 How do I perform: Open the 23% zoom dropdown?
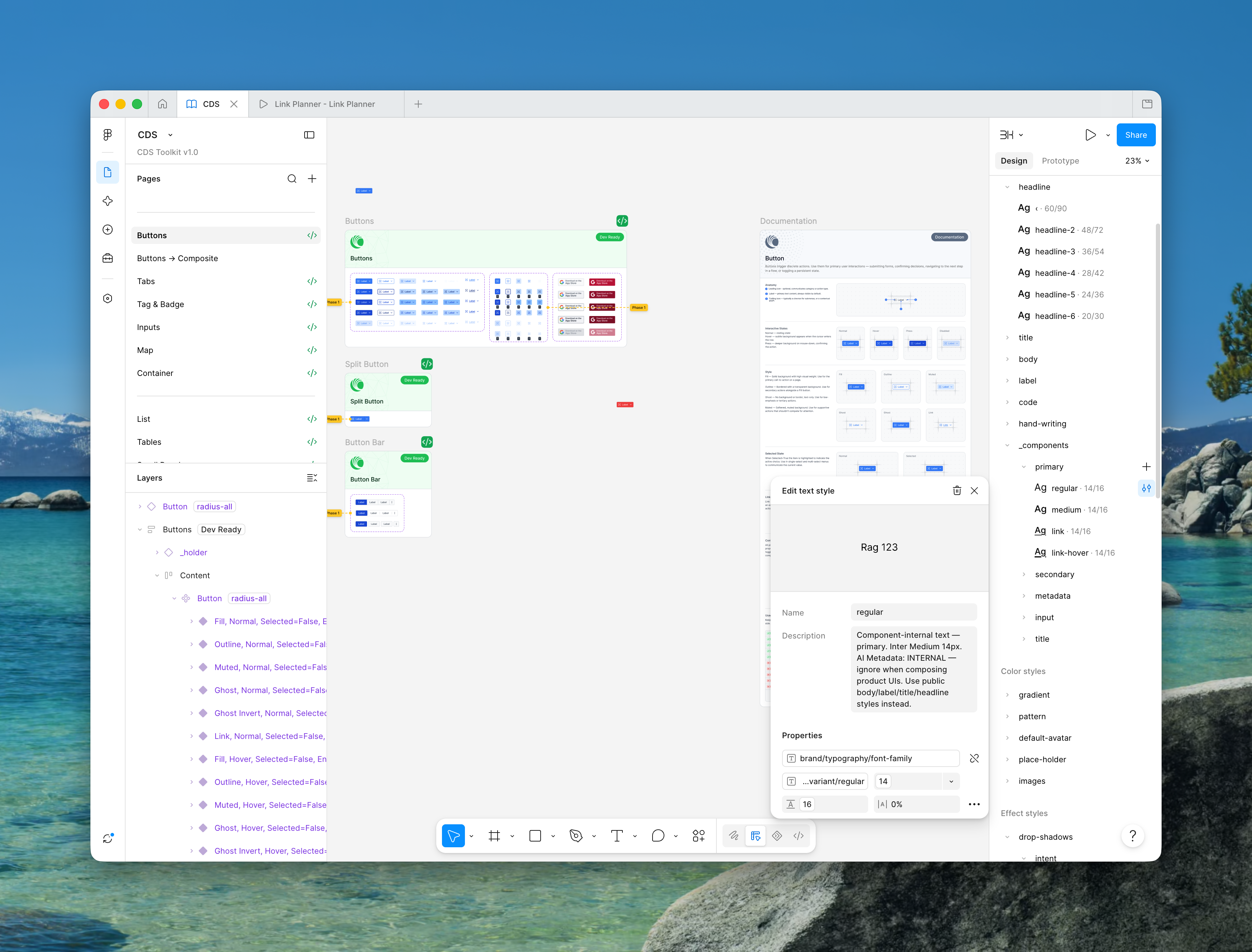click(1137, 161)
